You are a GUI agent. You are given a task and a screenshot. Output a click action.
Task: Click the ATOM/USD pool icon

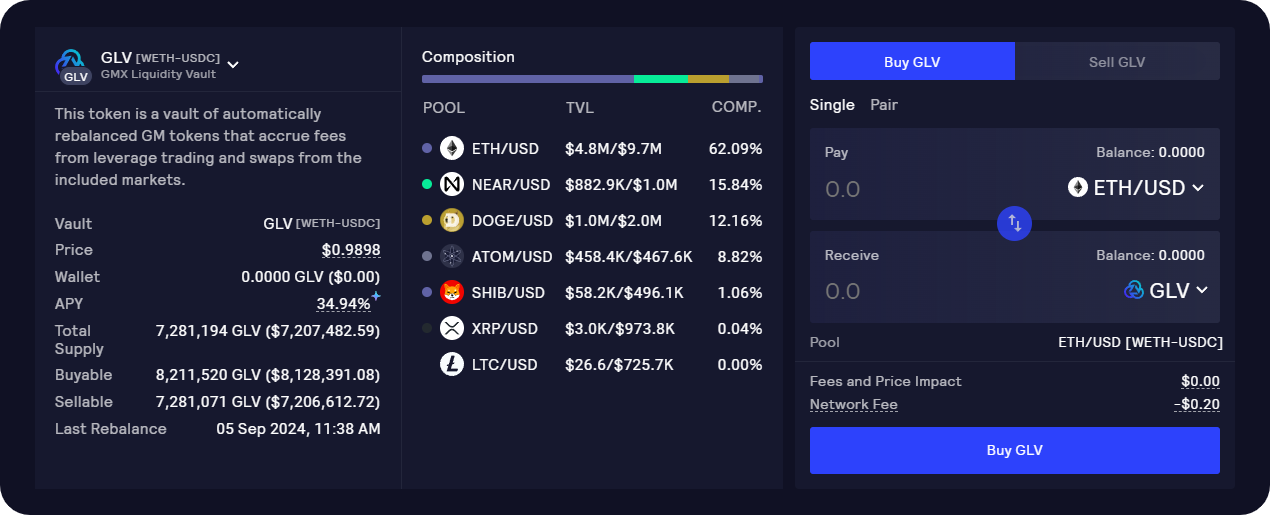click(452, 256)
